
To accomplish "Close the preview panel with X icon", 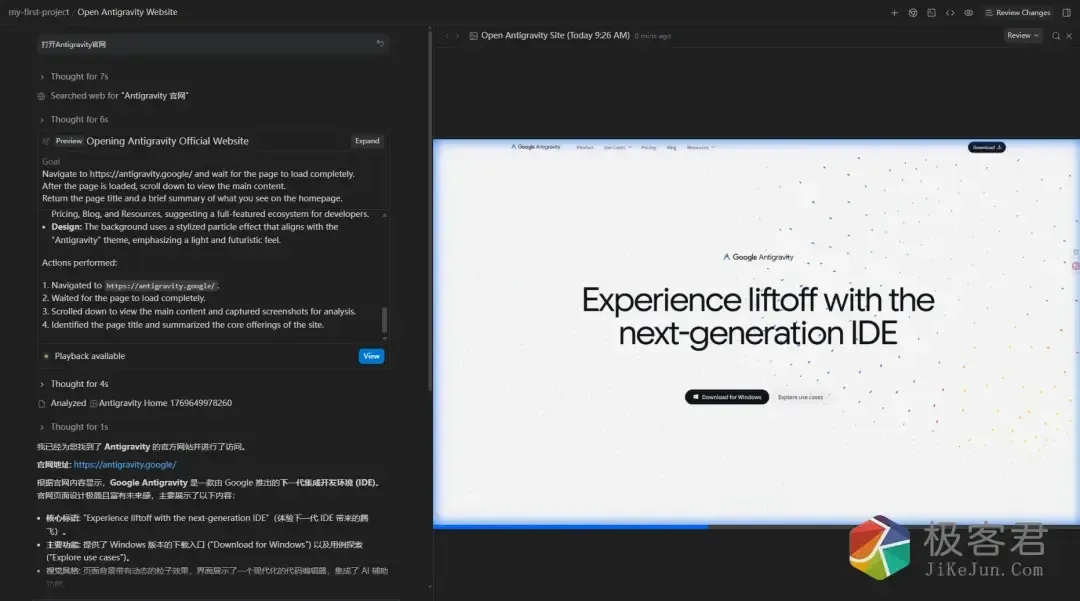I will pos(1070,35).
